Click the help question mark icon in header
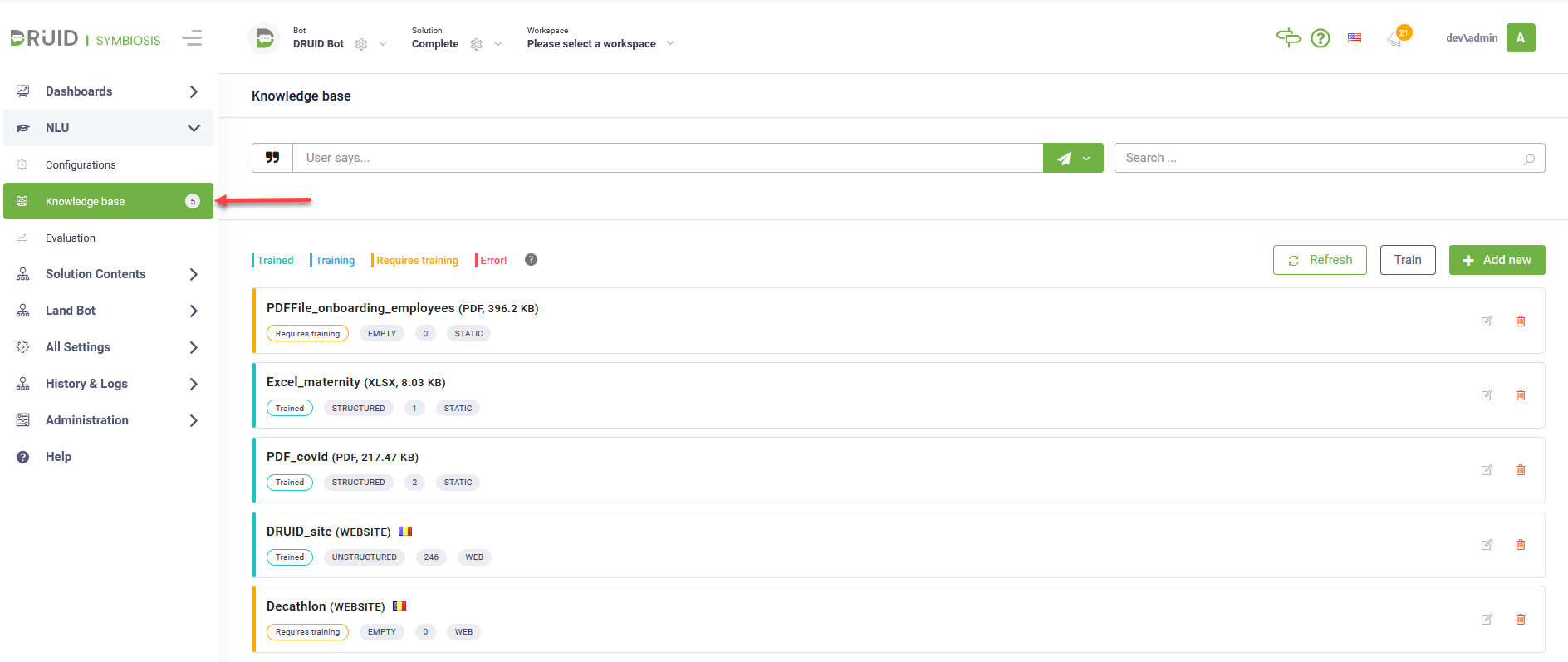The width and height of the screenshot is (1568, 662). click(x=1320, y=38)
